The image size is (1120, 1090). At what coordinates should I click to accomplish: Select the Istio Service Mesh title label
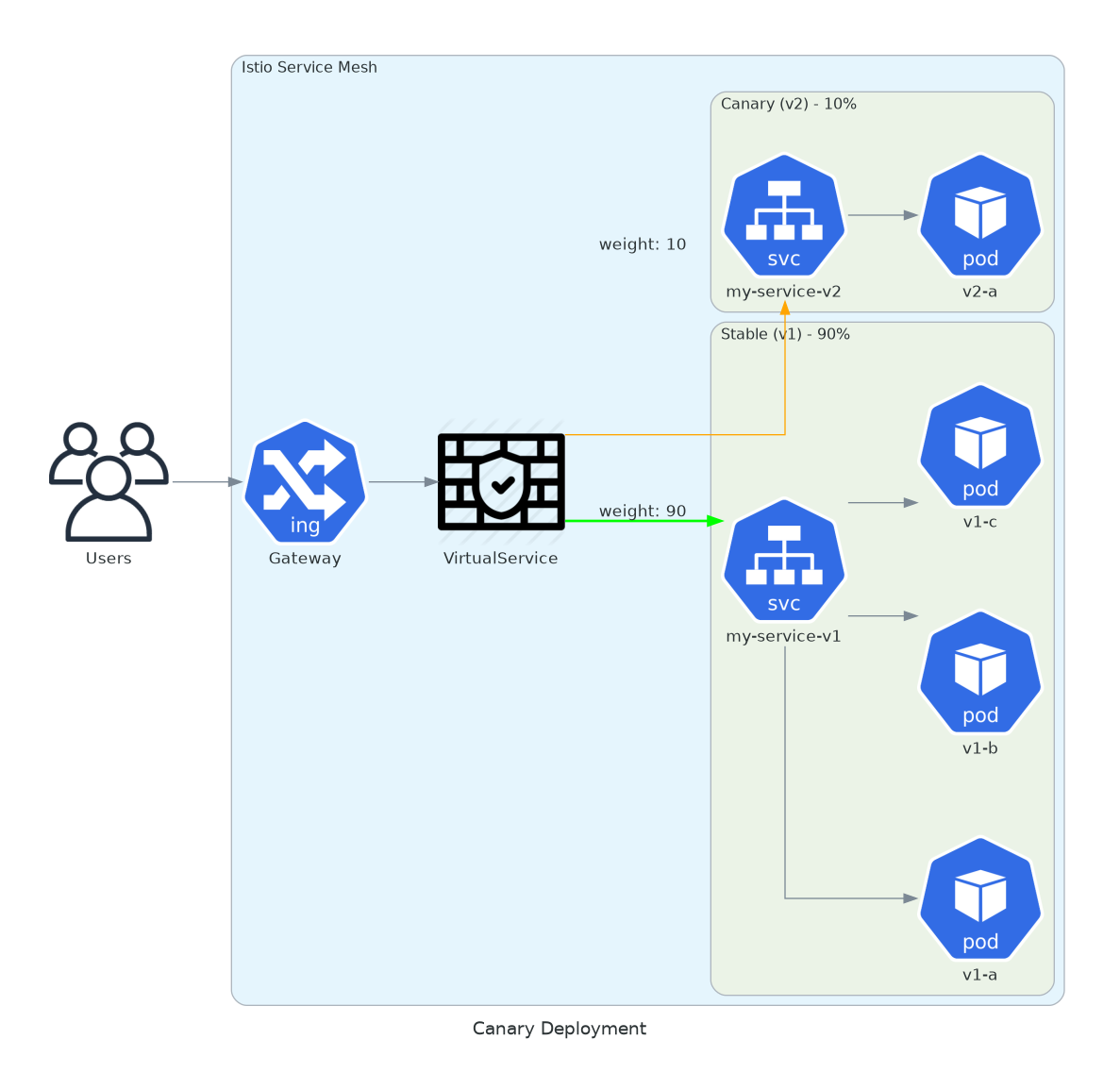[x=309, y=67]
